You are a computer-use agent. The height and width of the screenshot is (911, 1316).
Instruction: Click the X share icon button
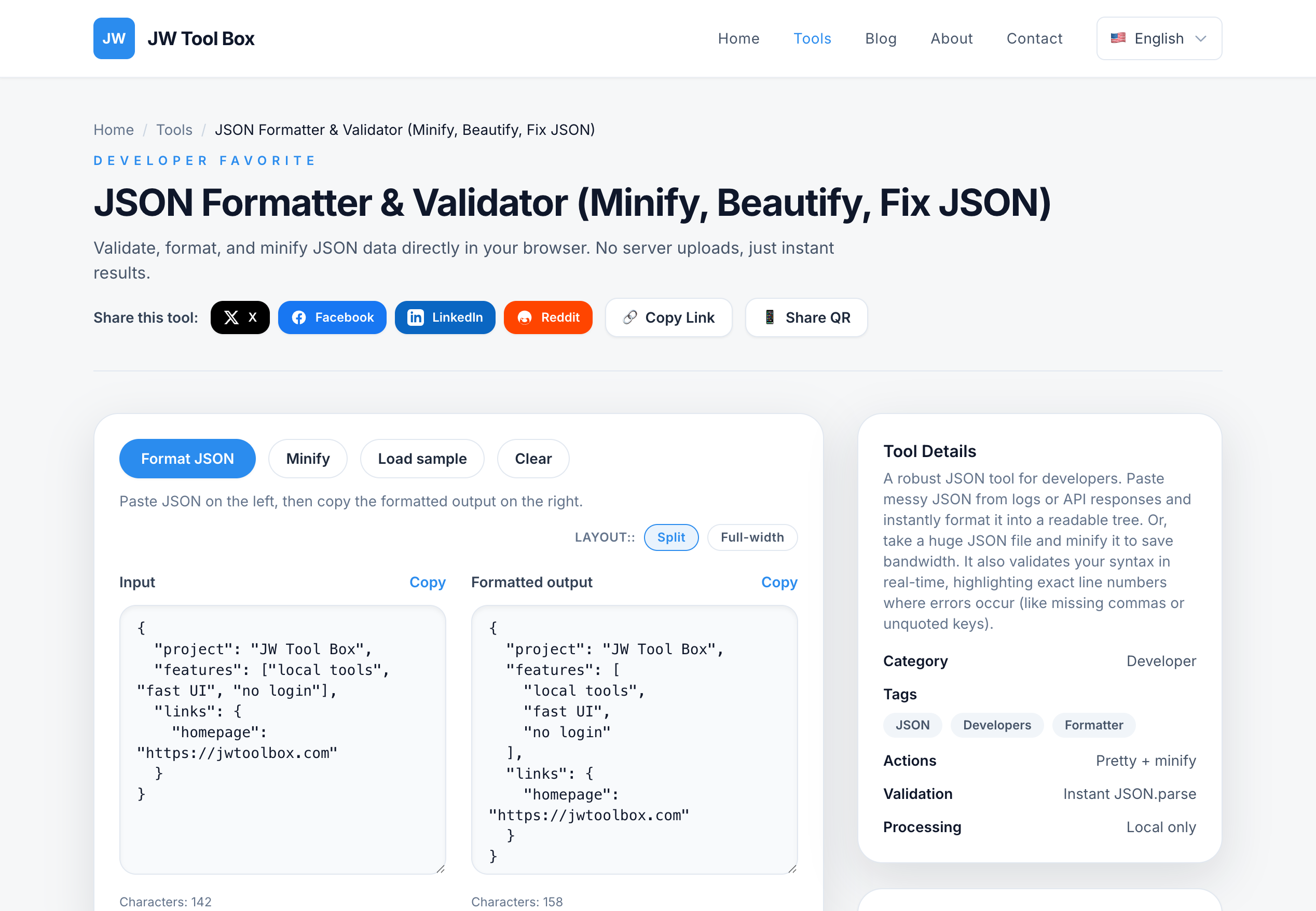[x=240, y=318]
